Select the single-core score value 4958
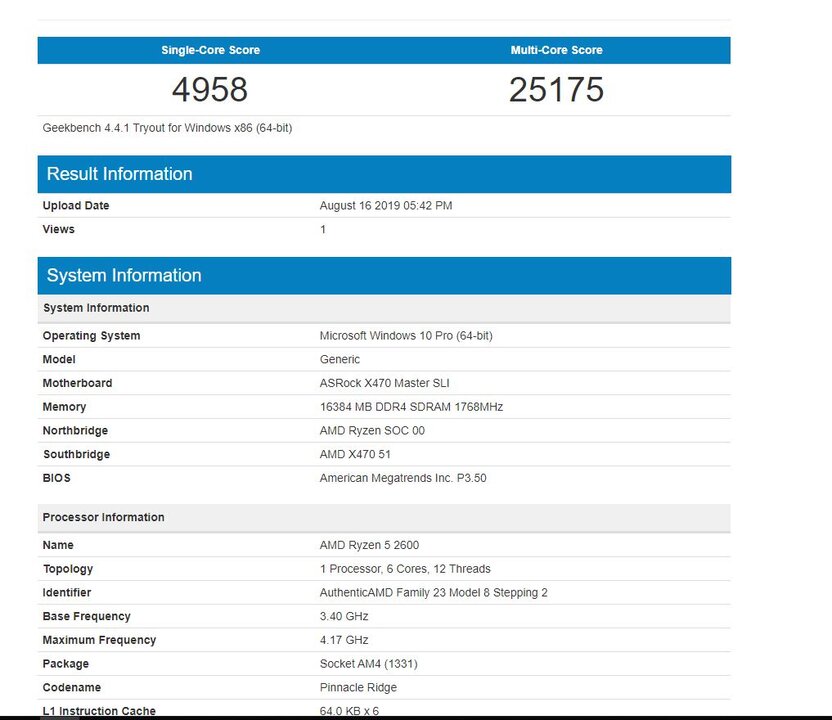The image size is (832, 720). pyautogui.click(x=210, y=89)
